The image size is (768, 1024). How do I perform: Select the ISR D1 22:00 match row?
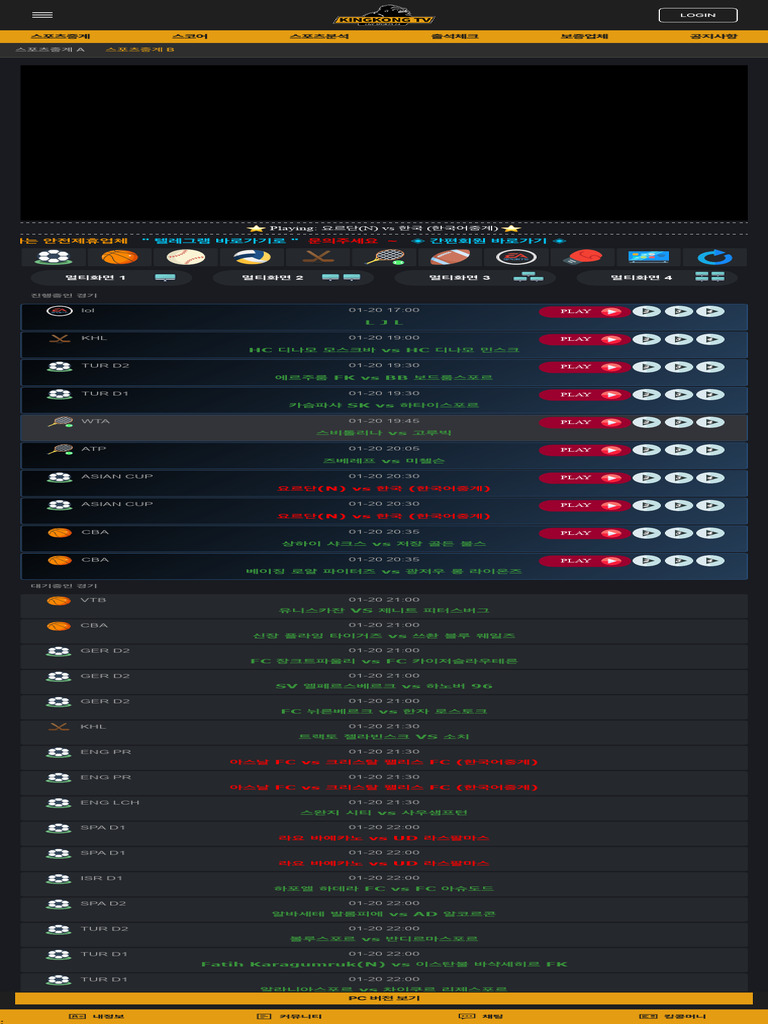tap(384, 884)
